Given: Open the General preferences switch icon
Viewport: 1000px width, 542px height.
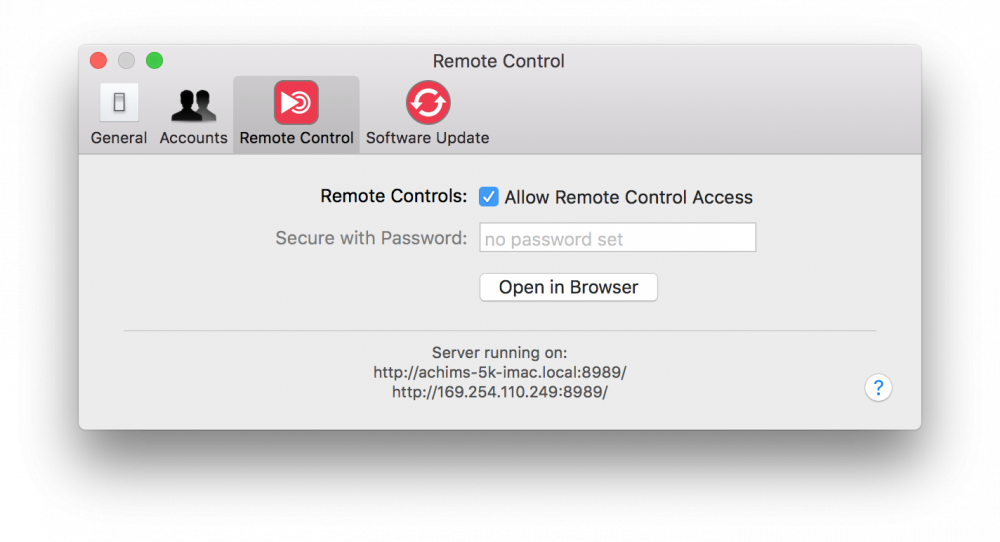Looking at the screenshot, I should [119, 103].
